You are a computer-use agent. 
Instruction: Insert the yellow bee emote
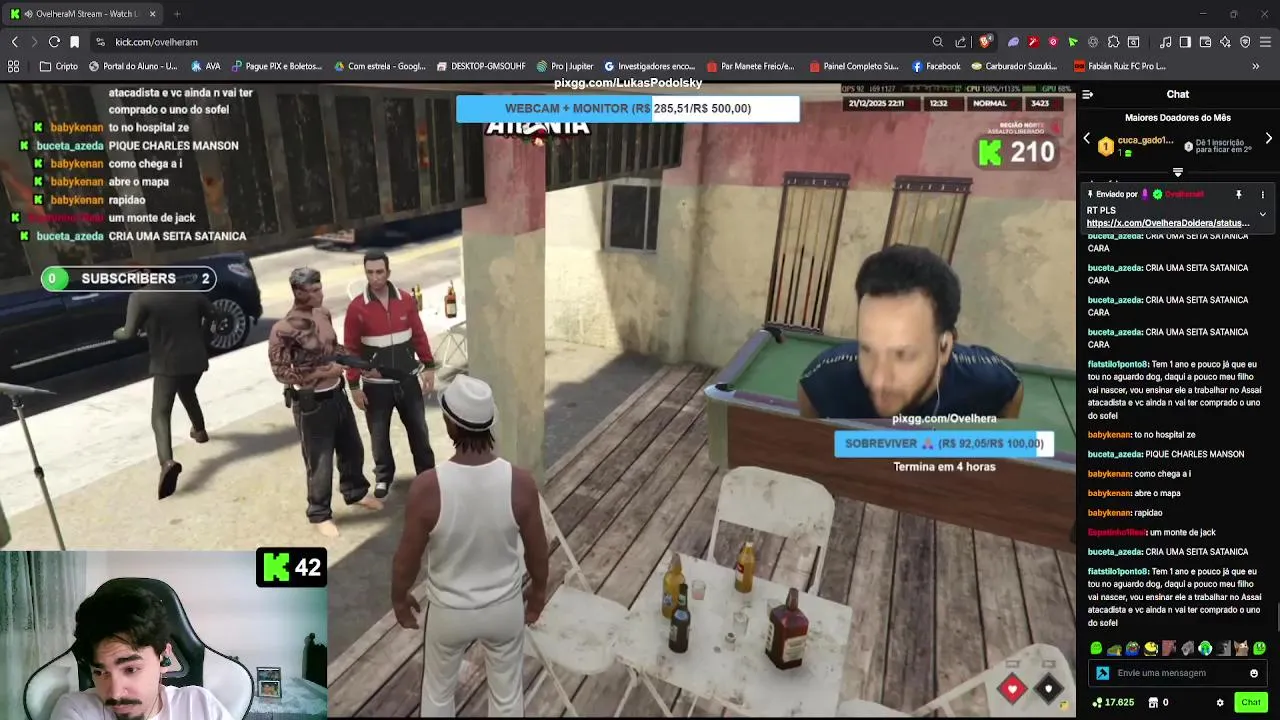1150,648
